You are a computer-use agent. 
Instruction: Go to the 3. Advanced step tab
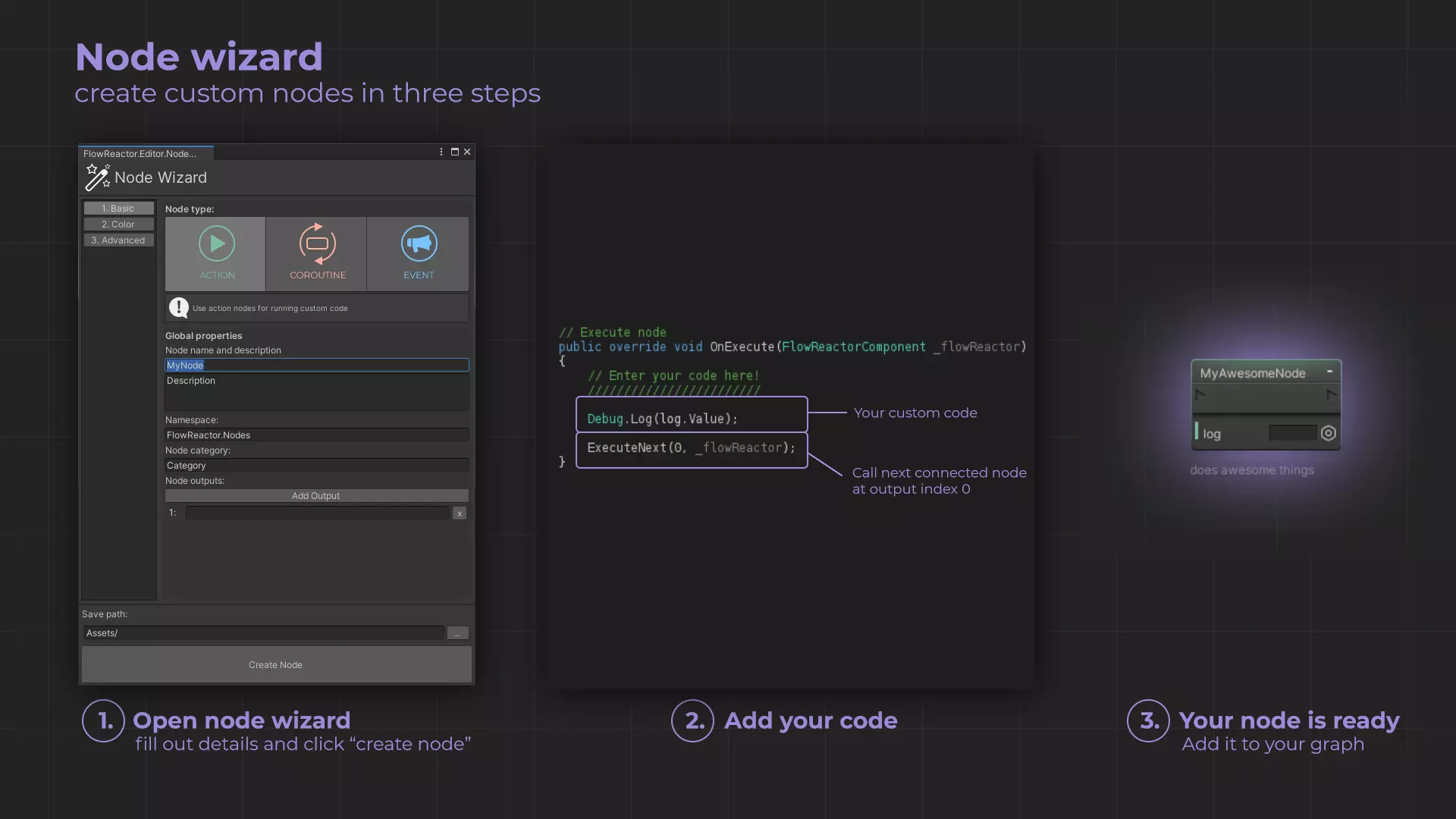tap(118, 240)
